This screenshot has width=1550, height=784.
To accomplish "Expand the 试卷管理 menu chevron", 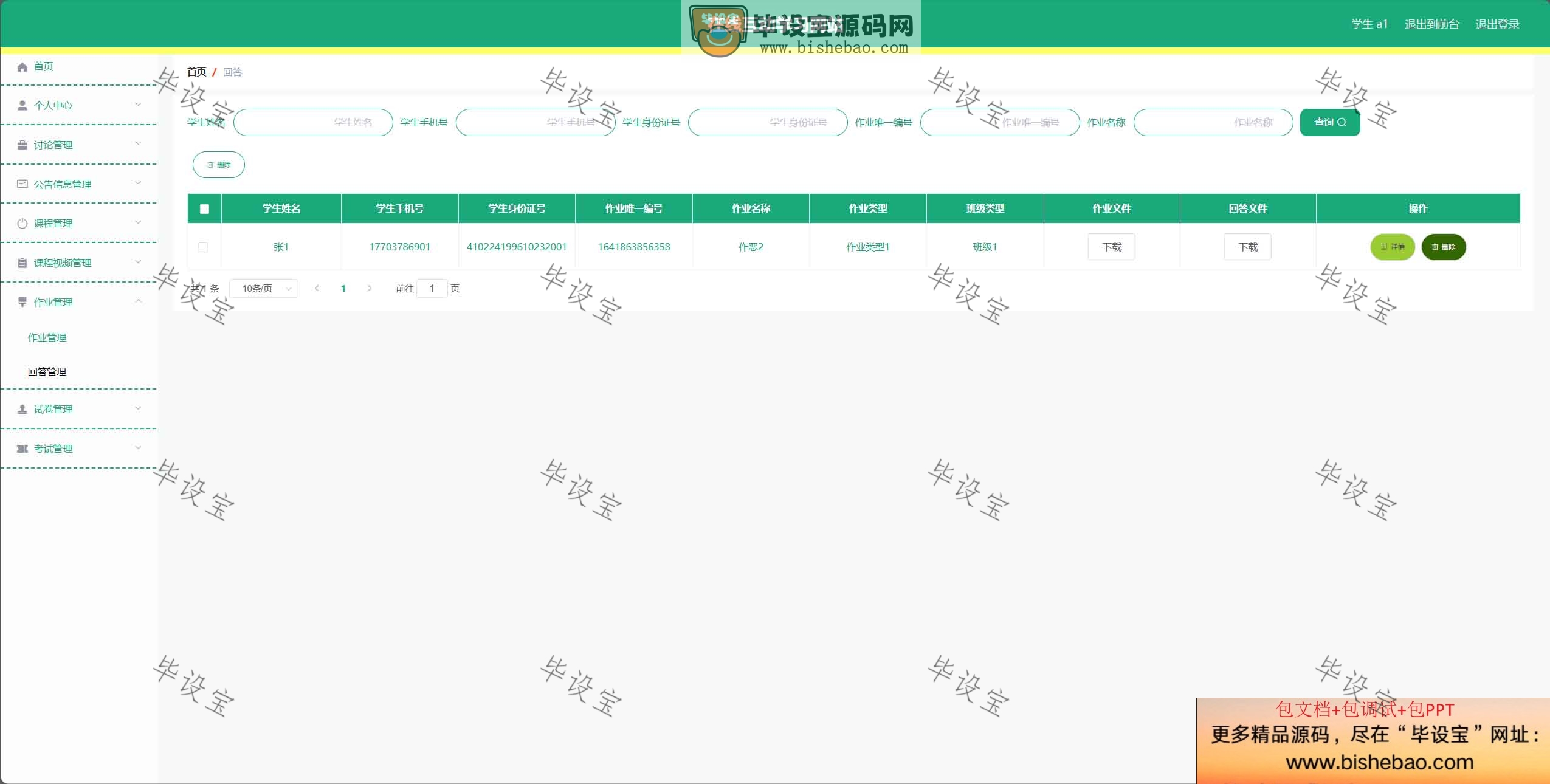I will pos(138,408).
